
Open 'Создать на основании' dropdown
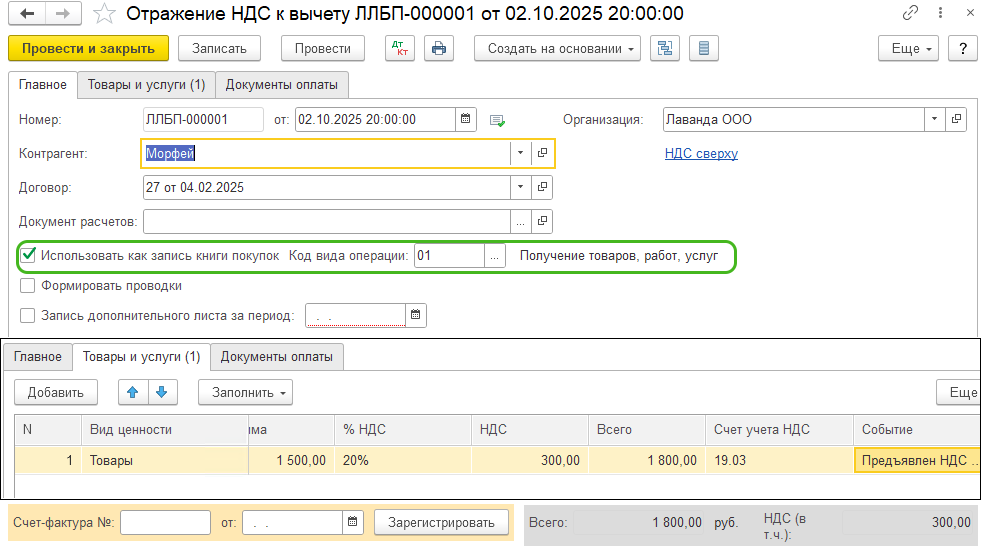coord(557,48)
